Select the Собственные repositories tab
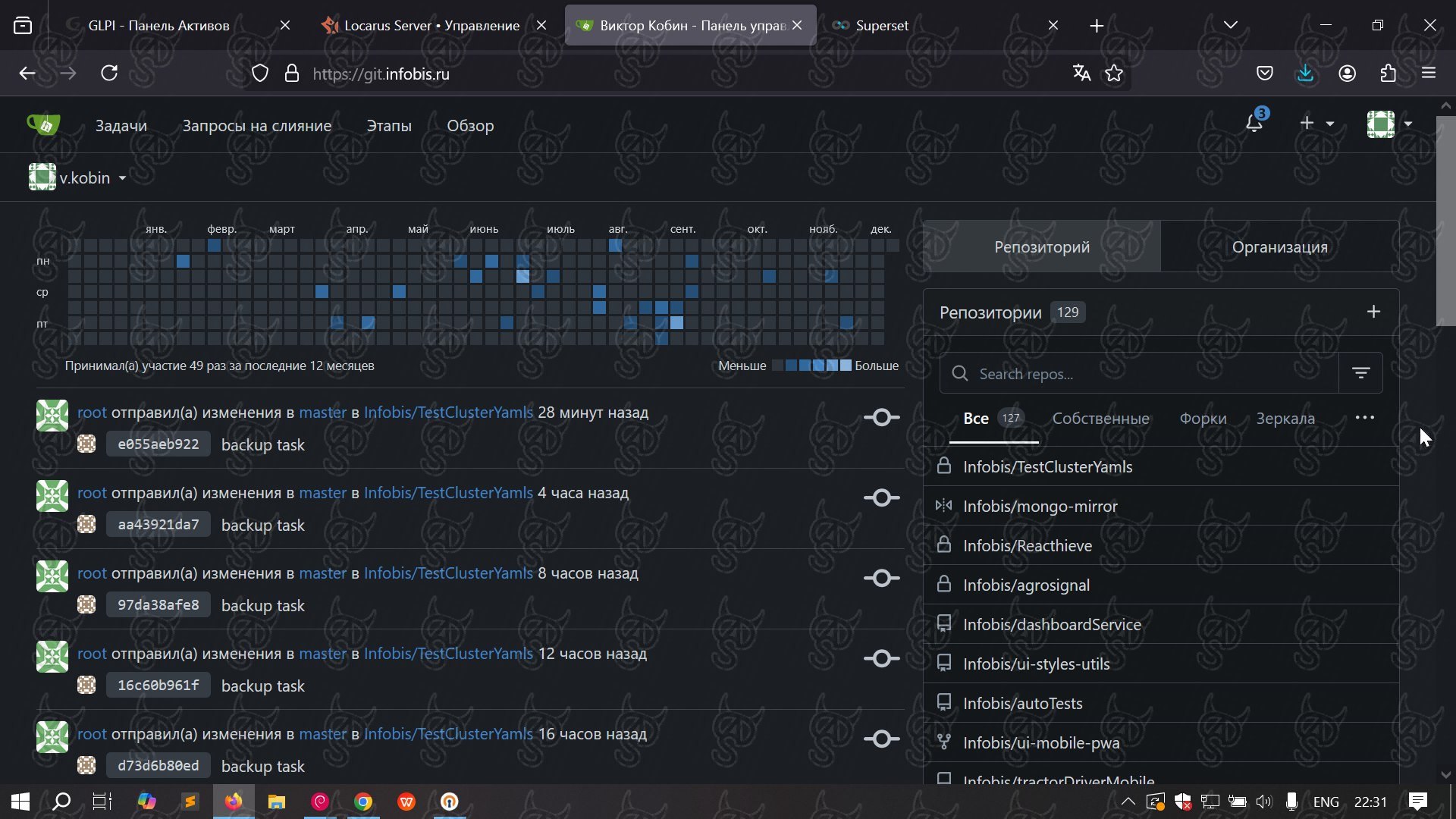The image size is (1456, 819). (x=1100, y=419)
